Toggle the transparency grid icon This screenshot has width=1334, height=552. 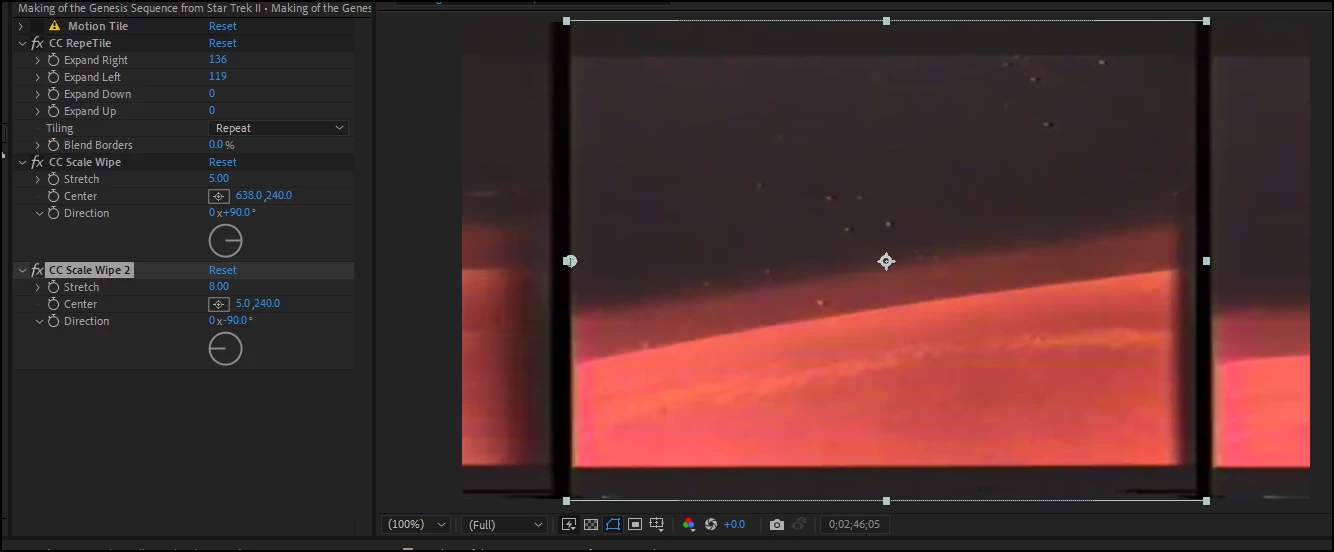click(x=591, y=524)
